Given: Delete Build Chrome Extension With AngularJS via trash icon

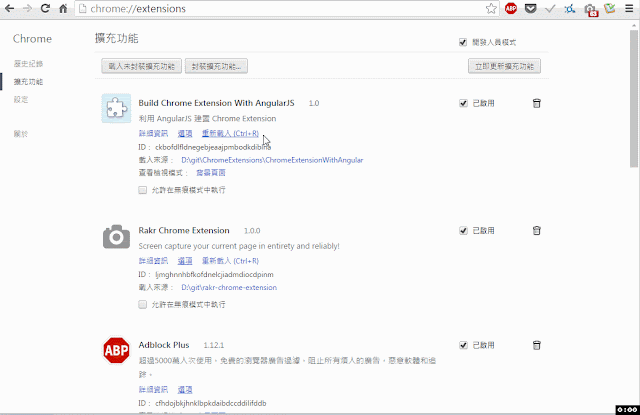Looking at the screenshot, I should pos(537,103).
